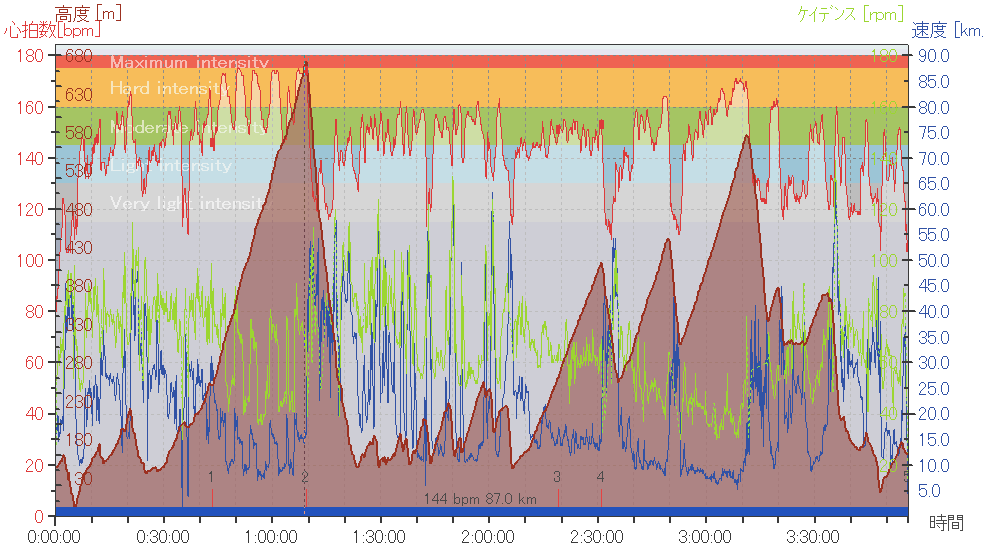Click the 'Very light intensity' zone label
This screenshot has width=983, height=552.
[x=187, y=203]
